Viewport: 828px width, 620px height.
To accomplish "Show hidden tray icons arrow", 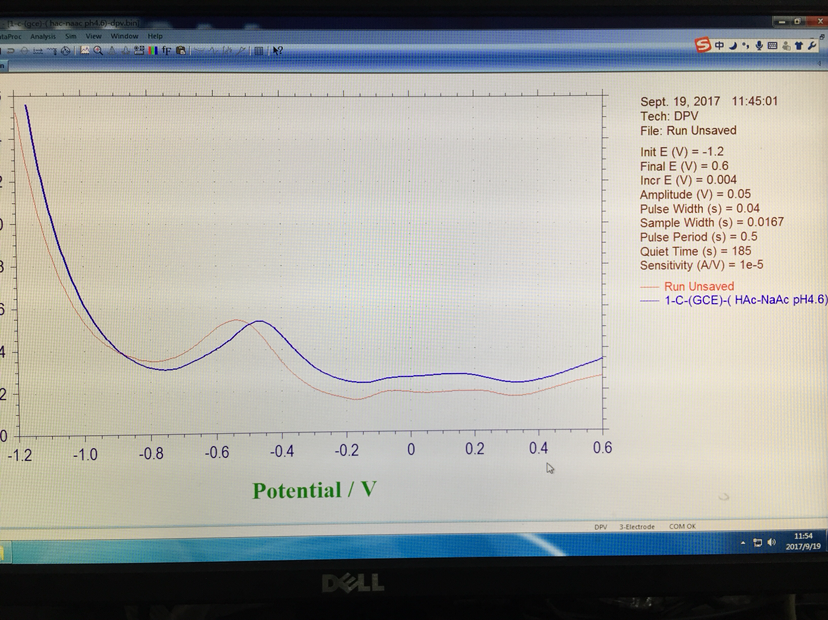I will click(743, 542).
